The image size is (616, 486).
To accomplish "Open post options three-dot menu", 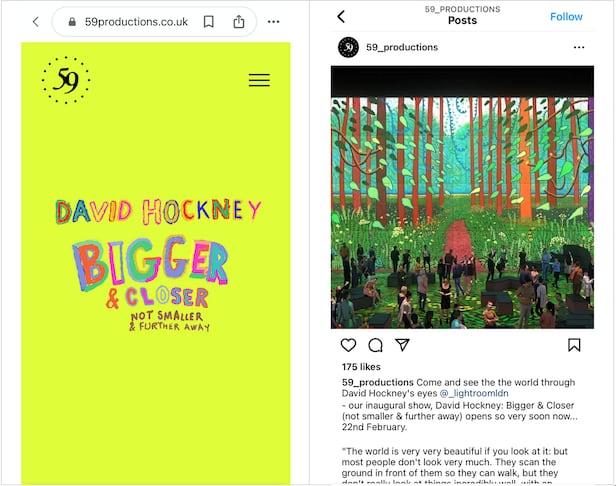I will point(578,47).
